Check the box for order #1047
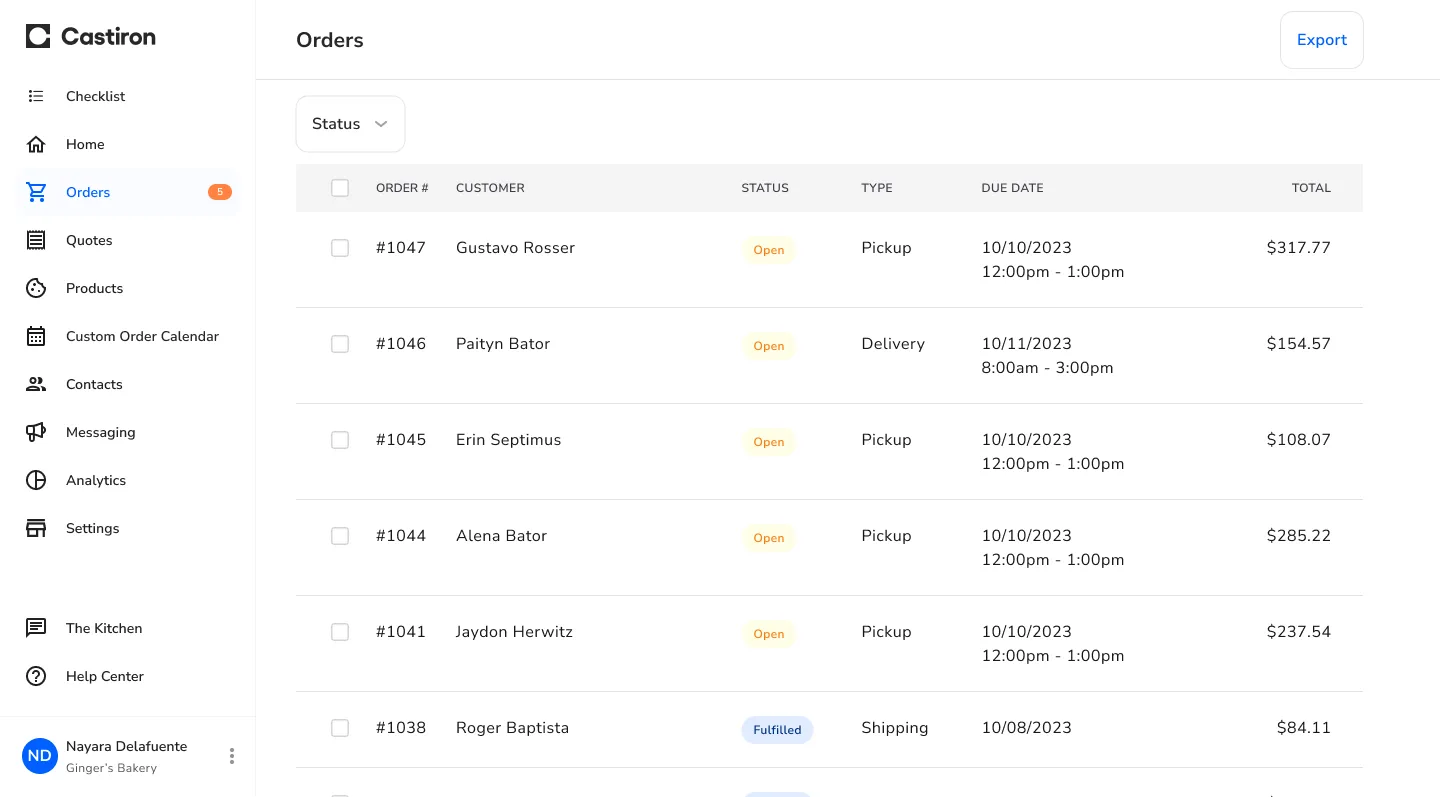This screenshot has width=1440, height=797. [x=340, y=248]
